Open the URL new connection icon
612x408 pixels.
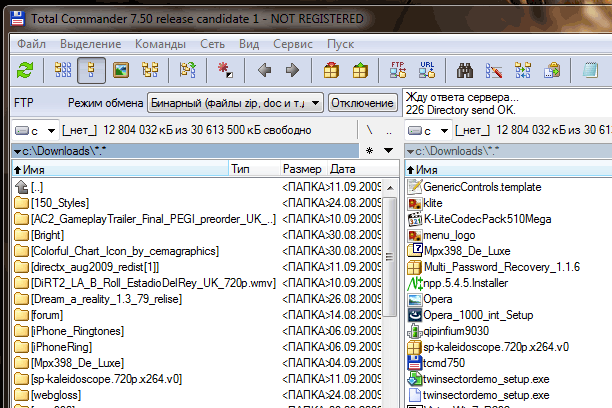tap(427, 70)
